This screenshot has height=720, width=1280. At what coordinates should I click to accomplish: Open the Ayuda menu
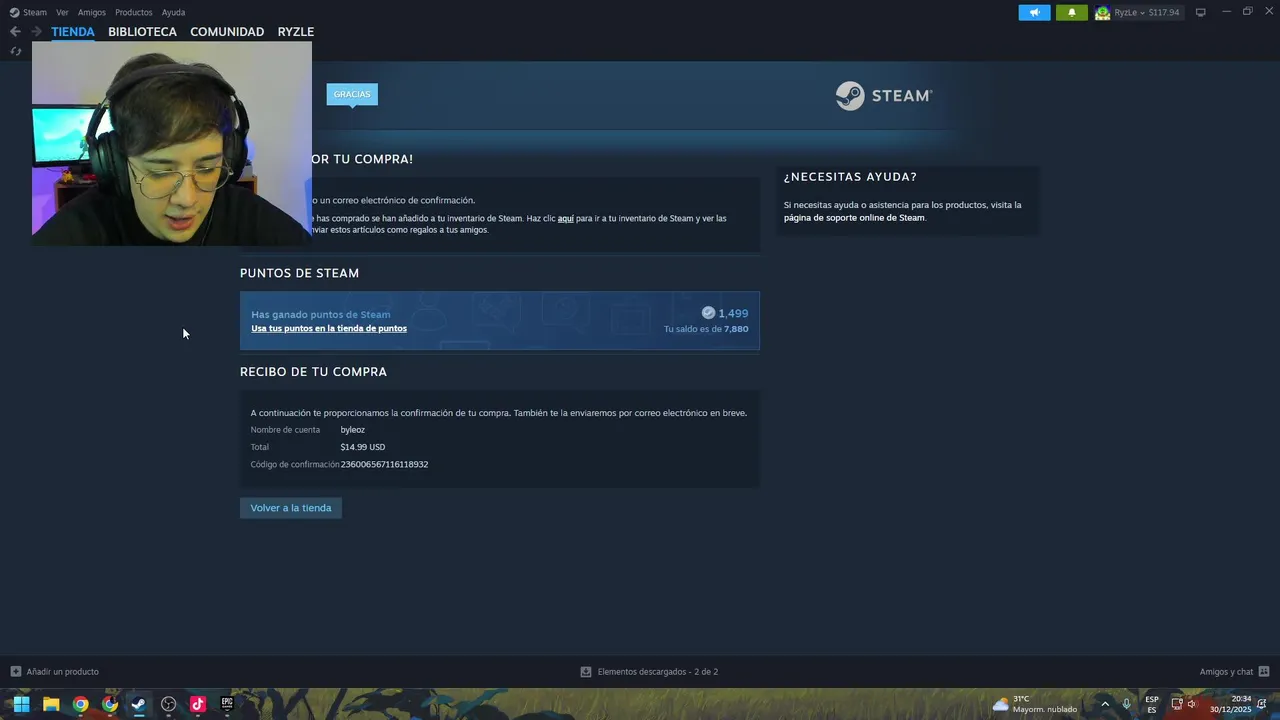pyautogui.click(x=173, y=12)
